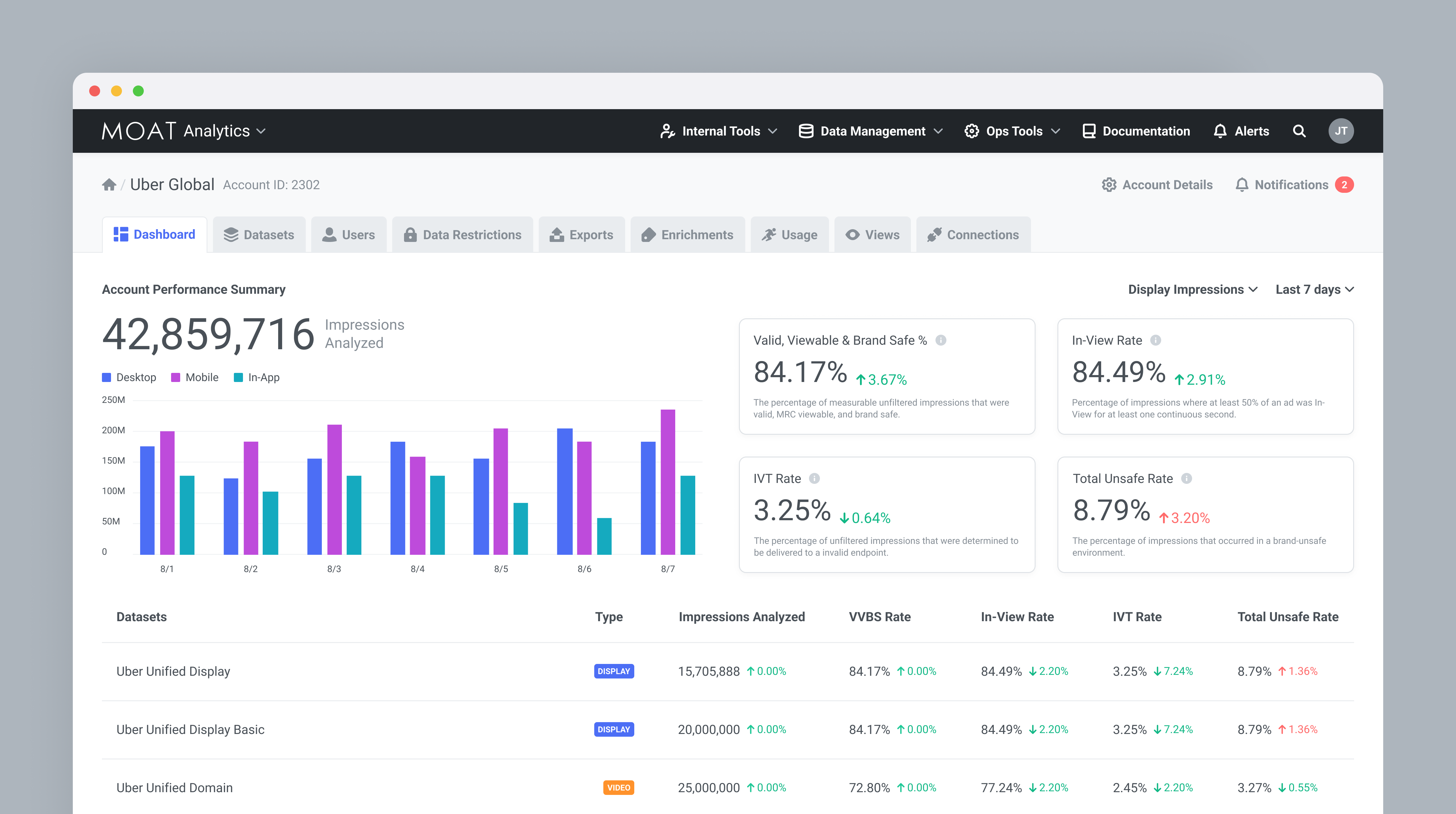Screen dimensions: 1456x814
Task: Open search with the magnifier icon
Action: click(x=1299, y=131)
